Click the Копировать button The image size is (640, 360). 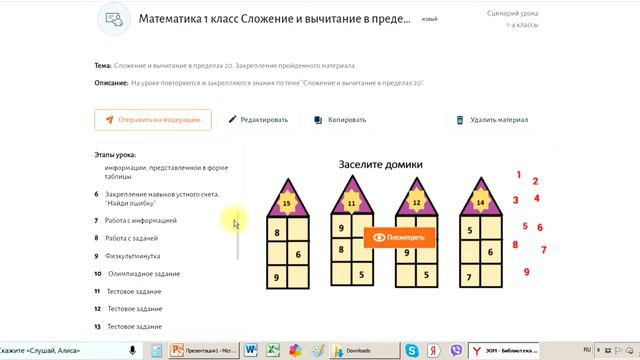pos(340,120)
